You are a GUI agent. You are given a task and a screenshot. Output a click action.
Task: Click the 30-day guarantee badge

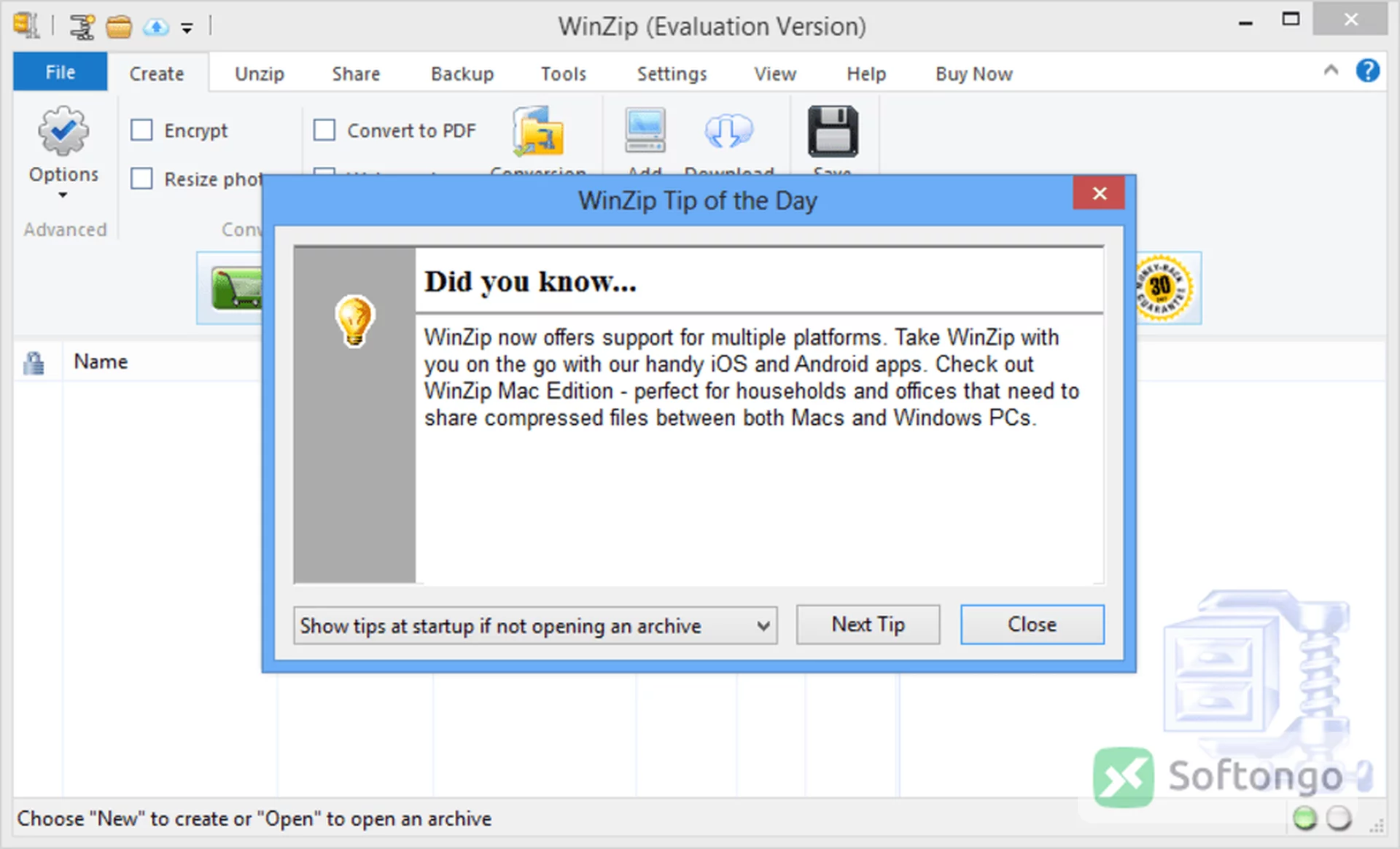1164,288
